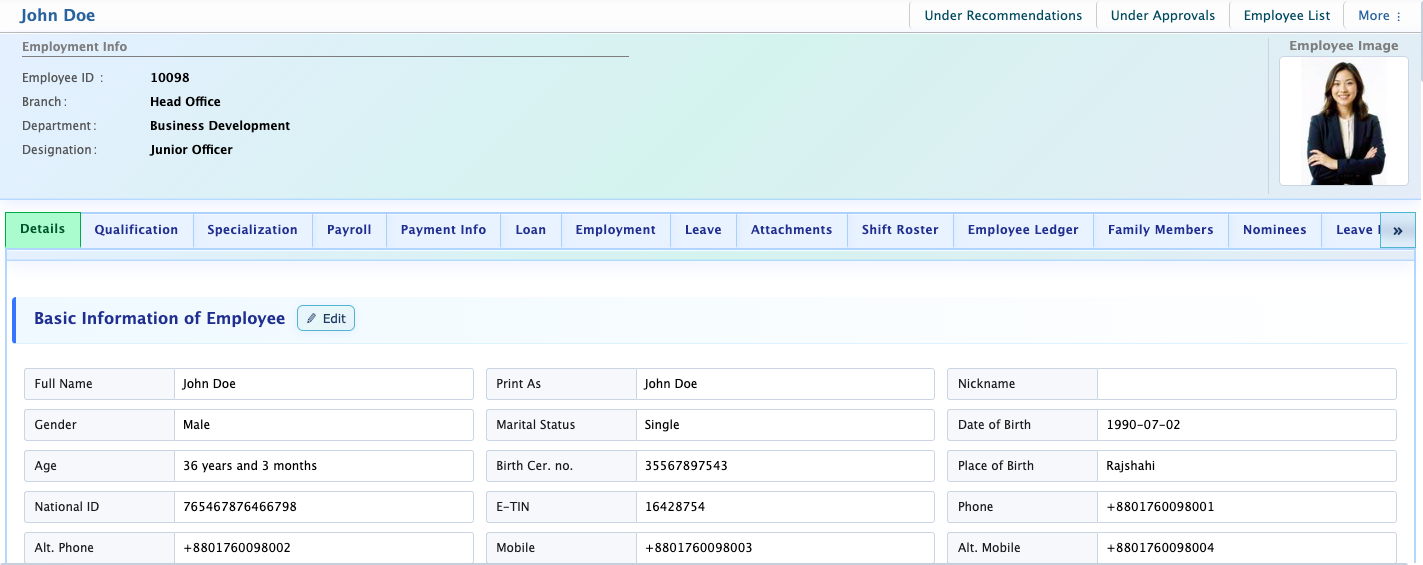Screen dimensions: 1423x565
Task: Open the Loan tab
Action: (531, 230)
